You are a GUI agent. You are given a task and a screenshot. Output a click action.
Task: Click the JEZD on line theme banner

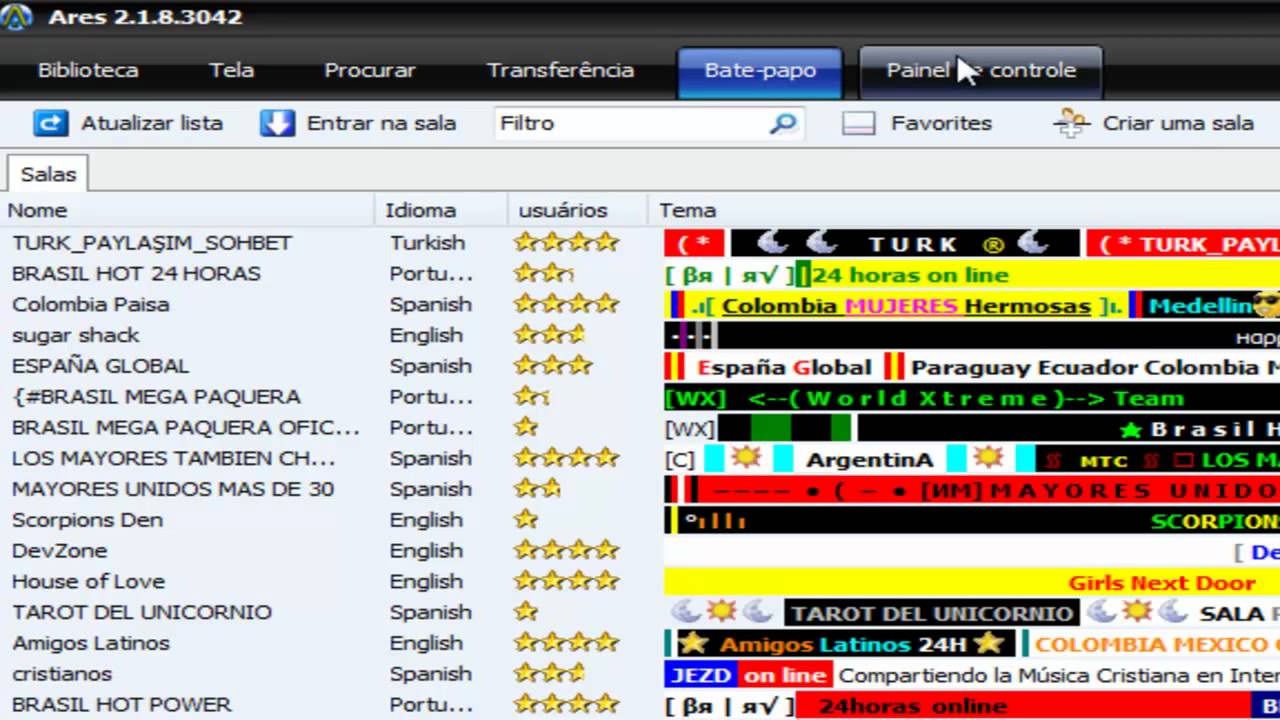pos(748,675)
